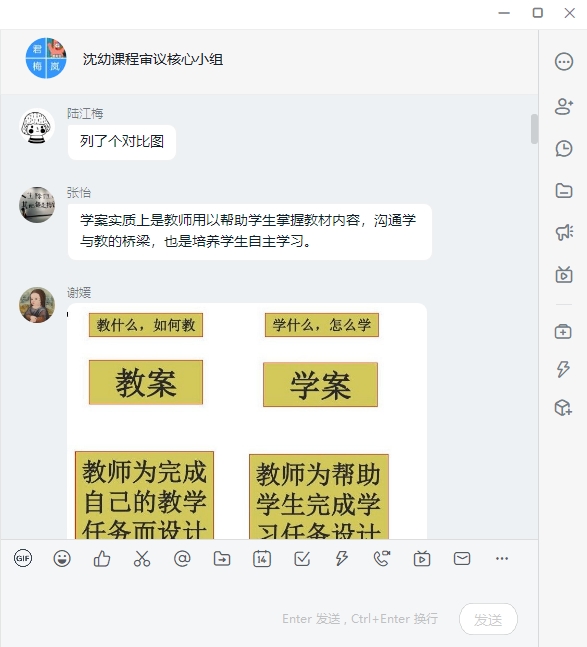This screenshot has width=587, height=647.
Task: Send a thumbs-up reaction
Action: (102, 559)
